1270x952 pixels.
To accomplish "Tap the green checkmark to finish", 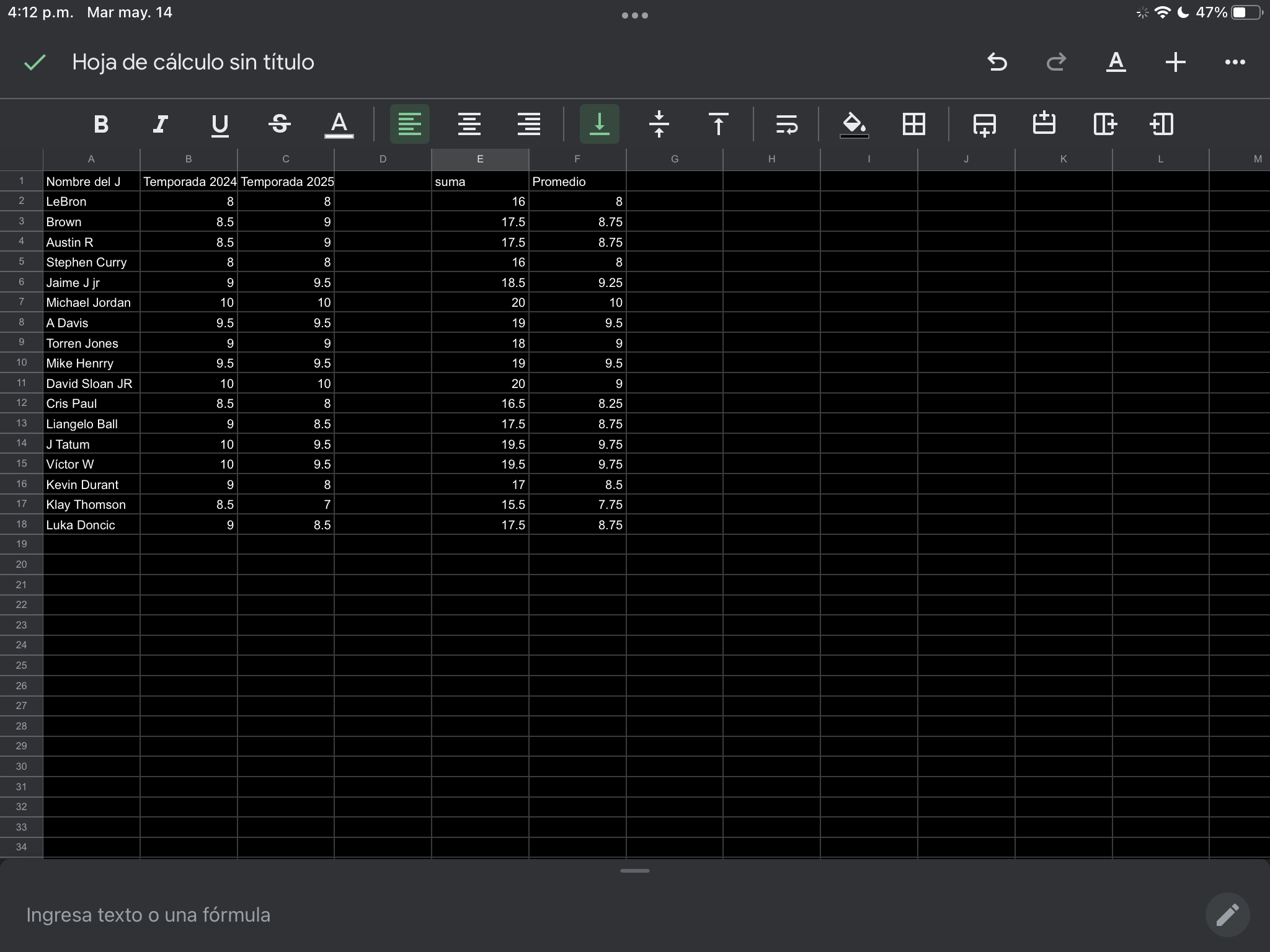I will coord(35,62).
